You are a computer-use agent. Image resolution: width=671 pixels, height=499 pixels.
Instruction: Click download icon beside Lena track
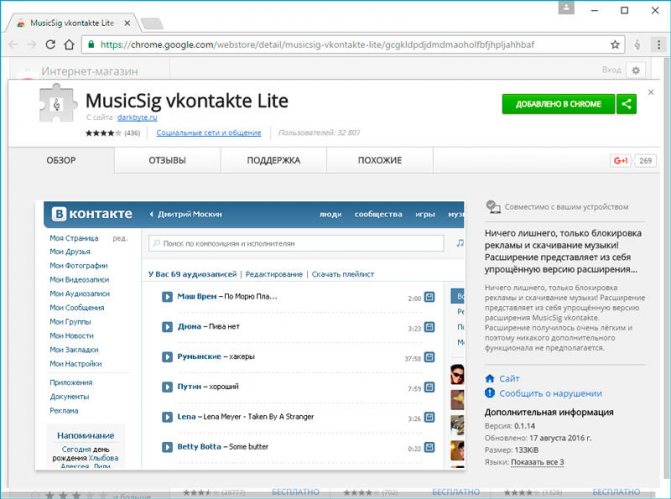click(x=429, y=417)
